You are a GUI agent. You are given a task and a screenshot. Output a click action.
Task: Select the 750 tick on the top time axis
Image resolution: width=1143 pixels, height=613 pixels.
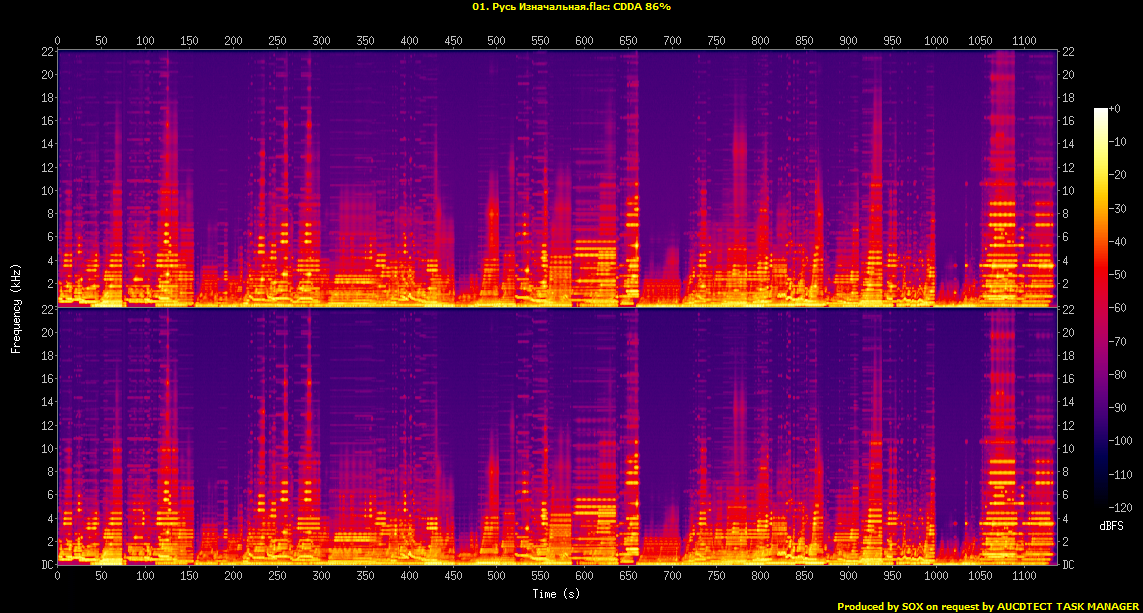tap(716, 41)
